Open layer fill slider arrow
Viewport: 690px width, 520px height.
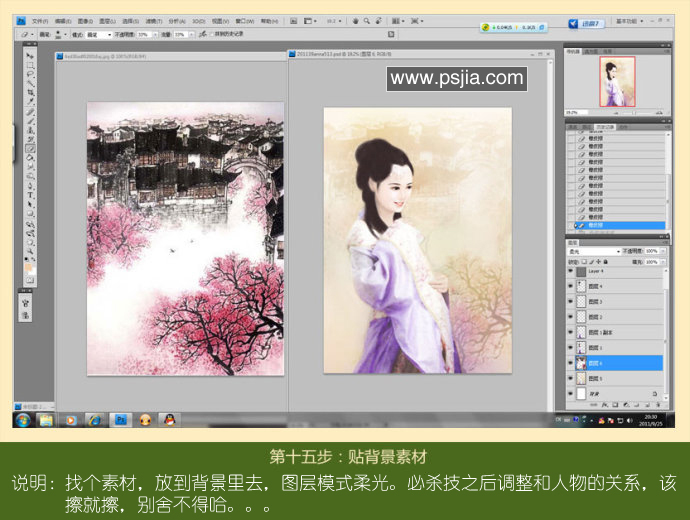[663, 262]
